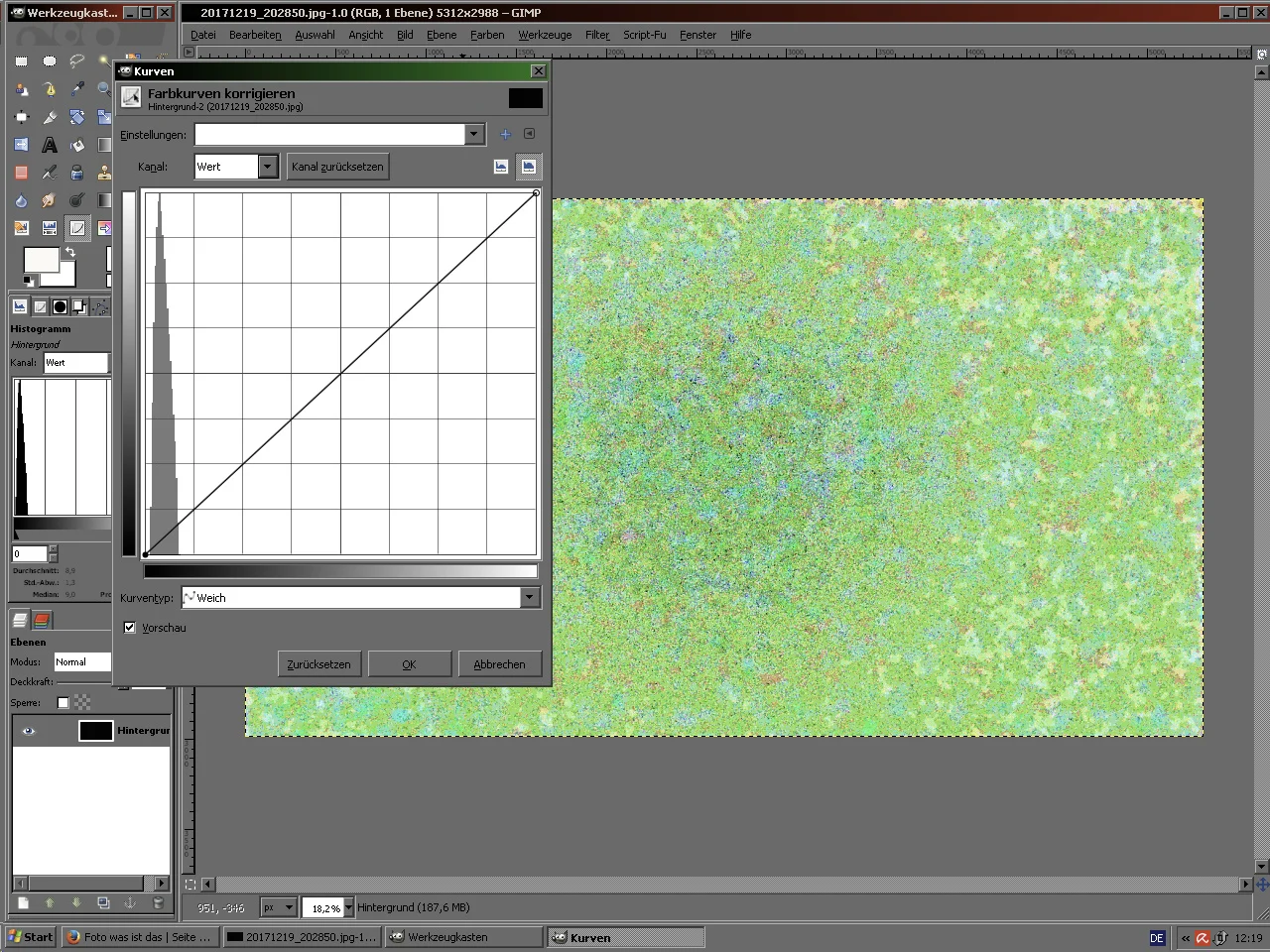
Task: Select the Bucket Fill tool
Action: 77,145
